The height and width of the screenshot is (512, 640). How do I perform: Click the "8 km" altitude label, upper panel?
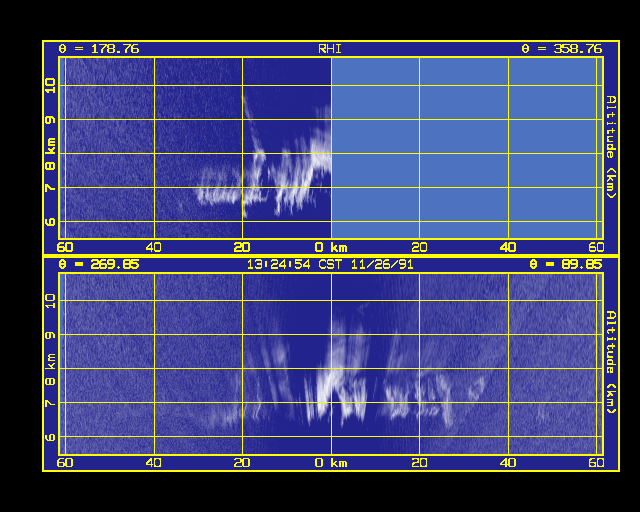coord(50,154)
